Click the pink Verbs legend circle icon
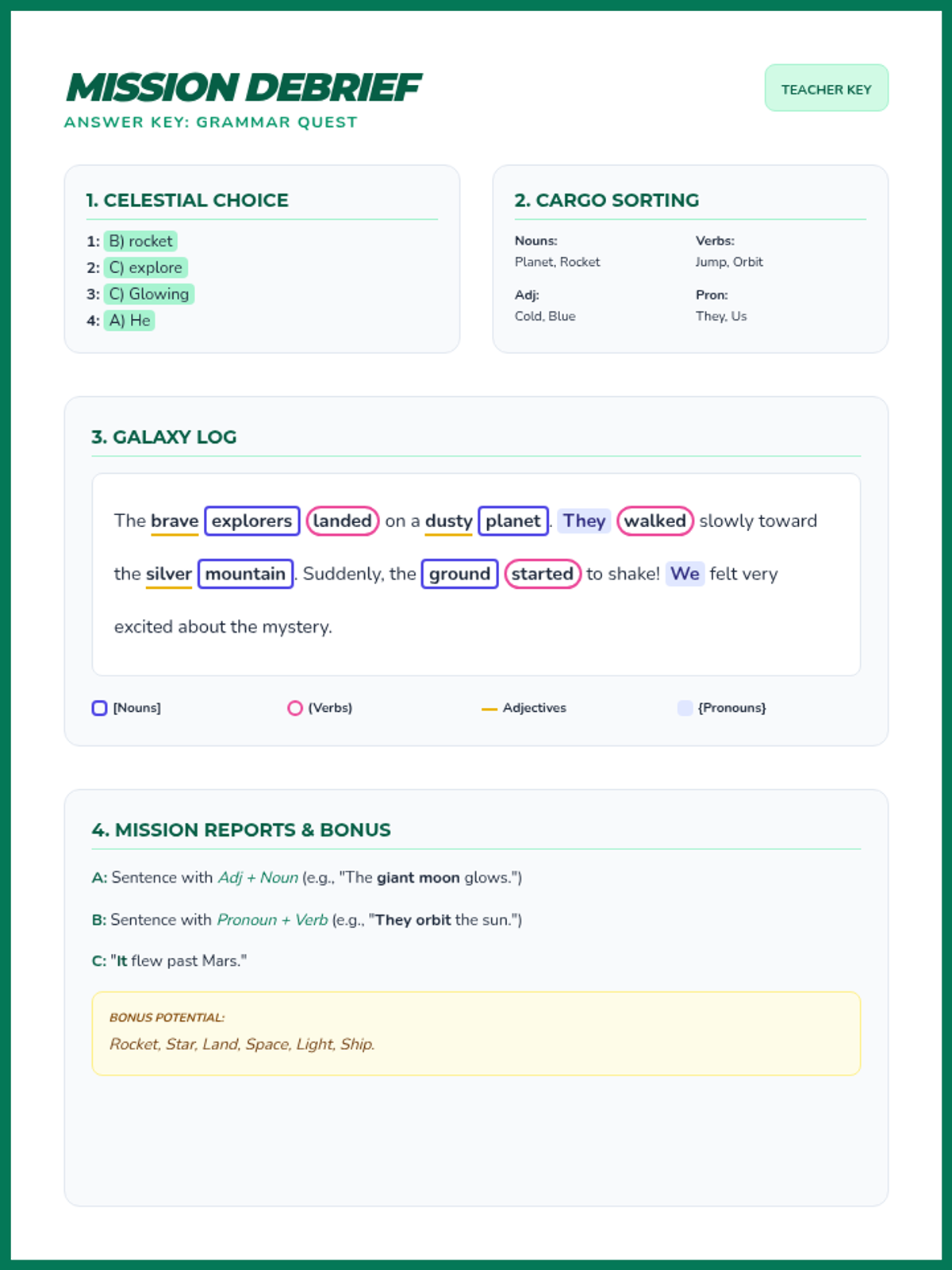This screenshot has width=952, height=1270. click(295, 708)
